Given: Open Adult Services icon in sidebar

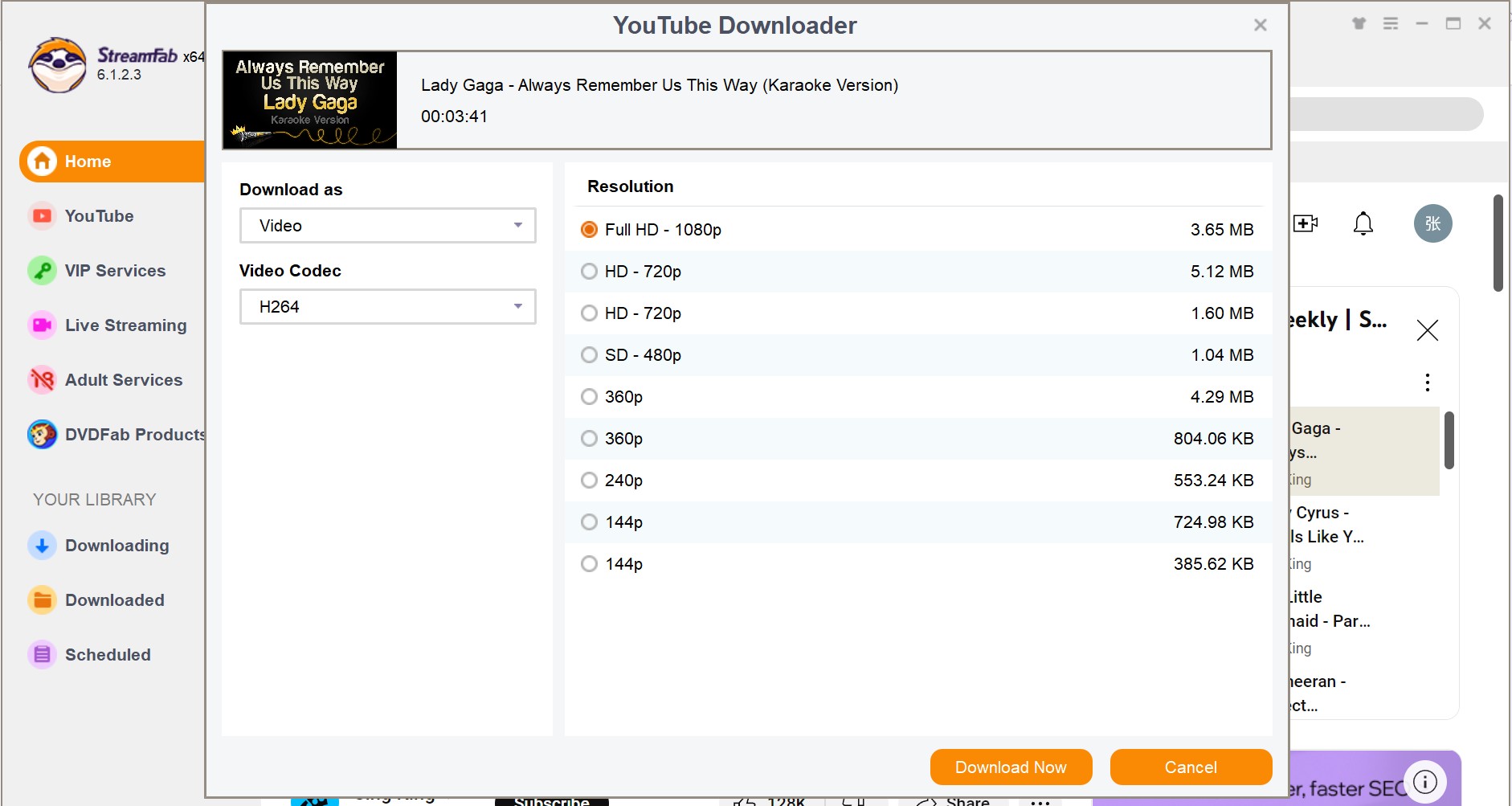Looking at the screenshot, I should point(42,380).
